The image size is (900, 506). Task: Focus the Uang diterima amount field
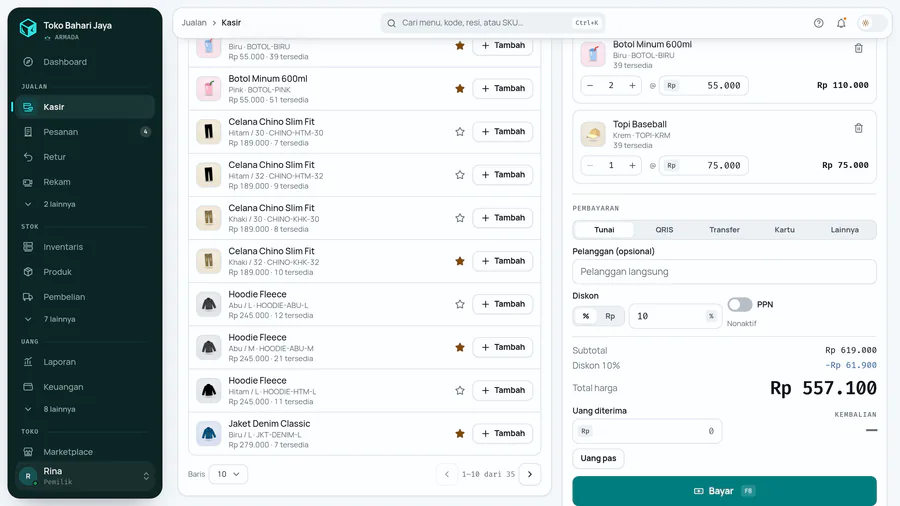point(647,431)
